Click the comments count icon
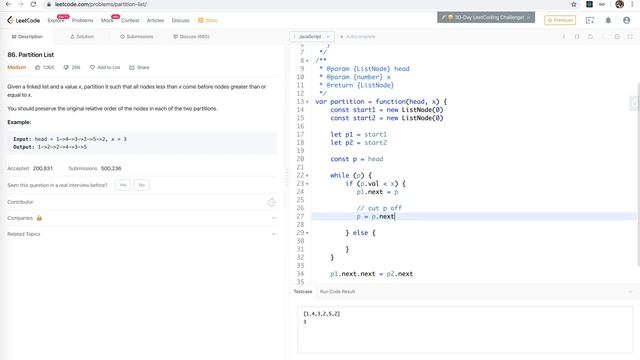Image resolution: width=640 pixels, height=360 pixels. pyautogui.click(x=66, y=67)
